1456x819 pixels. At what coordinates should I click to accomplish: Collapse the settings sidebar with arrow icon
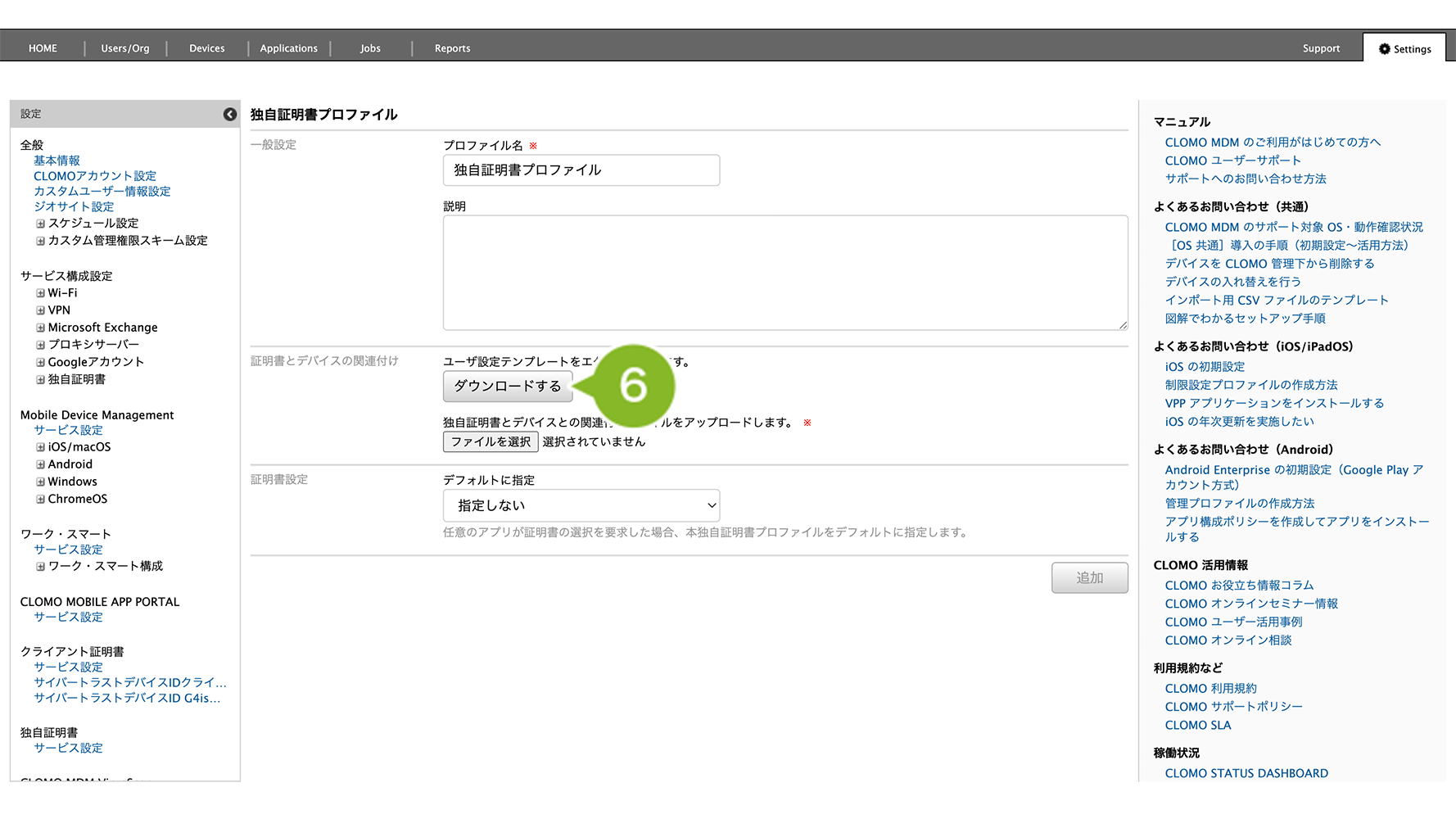click(230, 115)
